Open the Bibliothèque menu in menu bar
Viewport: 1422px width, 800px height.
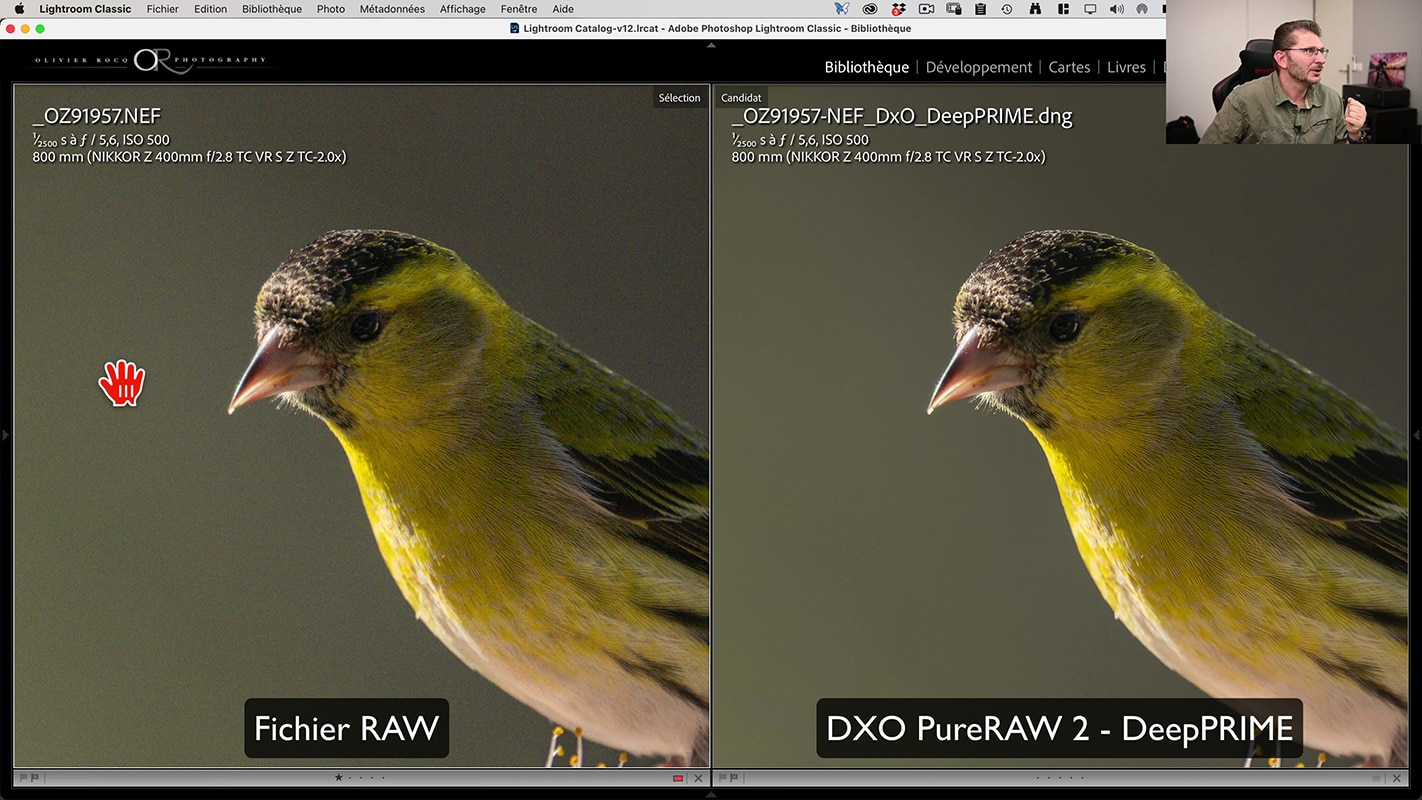pos(272,9)
